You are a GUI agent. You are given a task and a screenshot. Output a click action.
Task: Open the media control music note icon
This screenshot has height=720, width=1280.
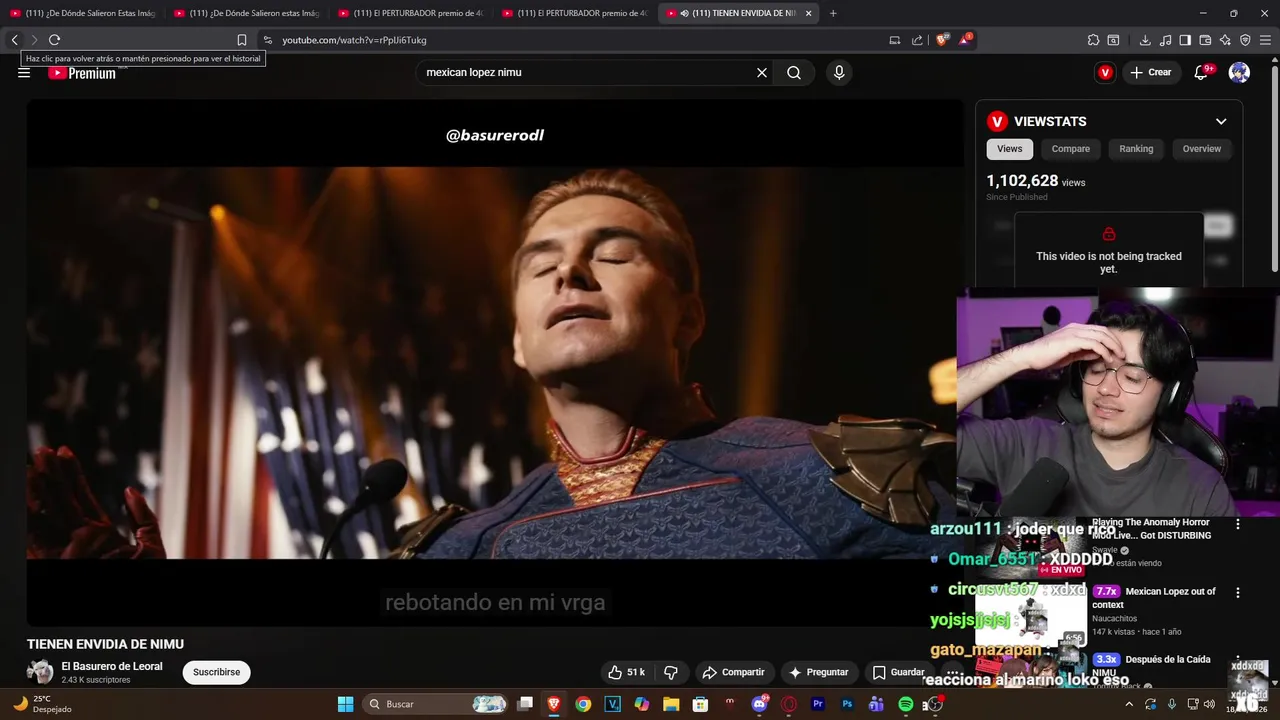[1165, 40]
